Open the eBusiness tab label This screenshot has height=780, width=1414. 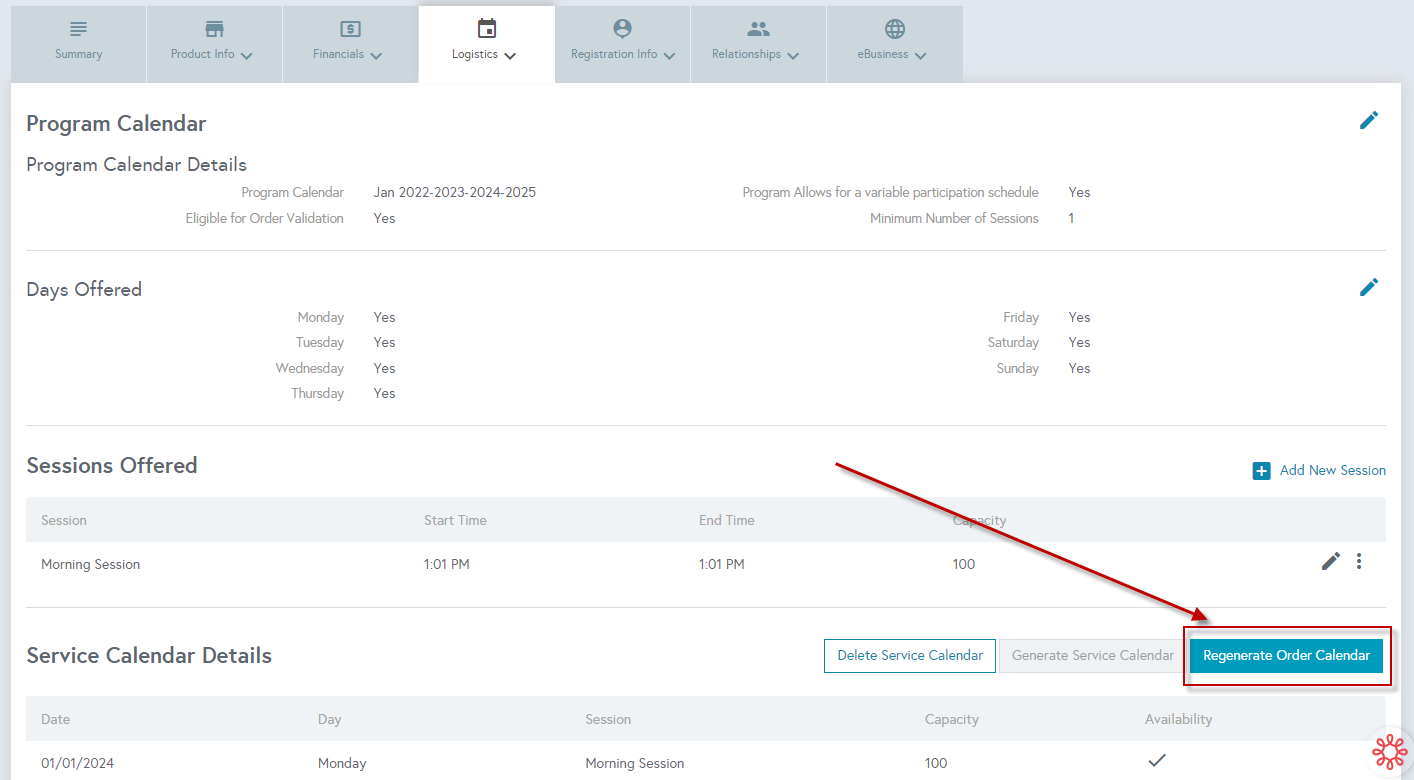point(881,55)
